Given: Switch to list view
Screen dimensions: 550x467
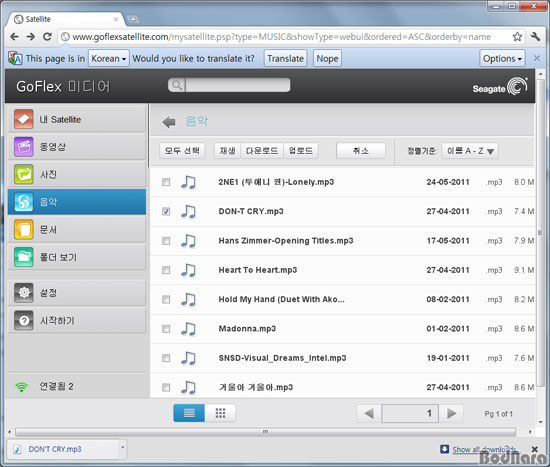Looking at the screenshot, I should [x=189, y=413].
